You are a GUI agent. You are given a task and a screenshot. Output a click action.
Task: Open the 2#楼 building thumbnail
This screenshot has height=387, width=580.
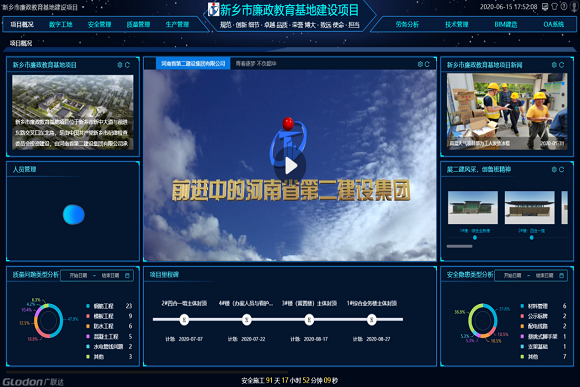tap(530, 208)
